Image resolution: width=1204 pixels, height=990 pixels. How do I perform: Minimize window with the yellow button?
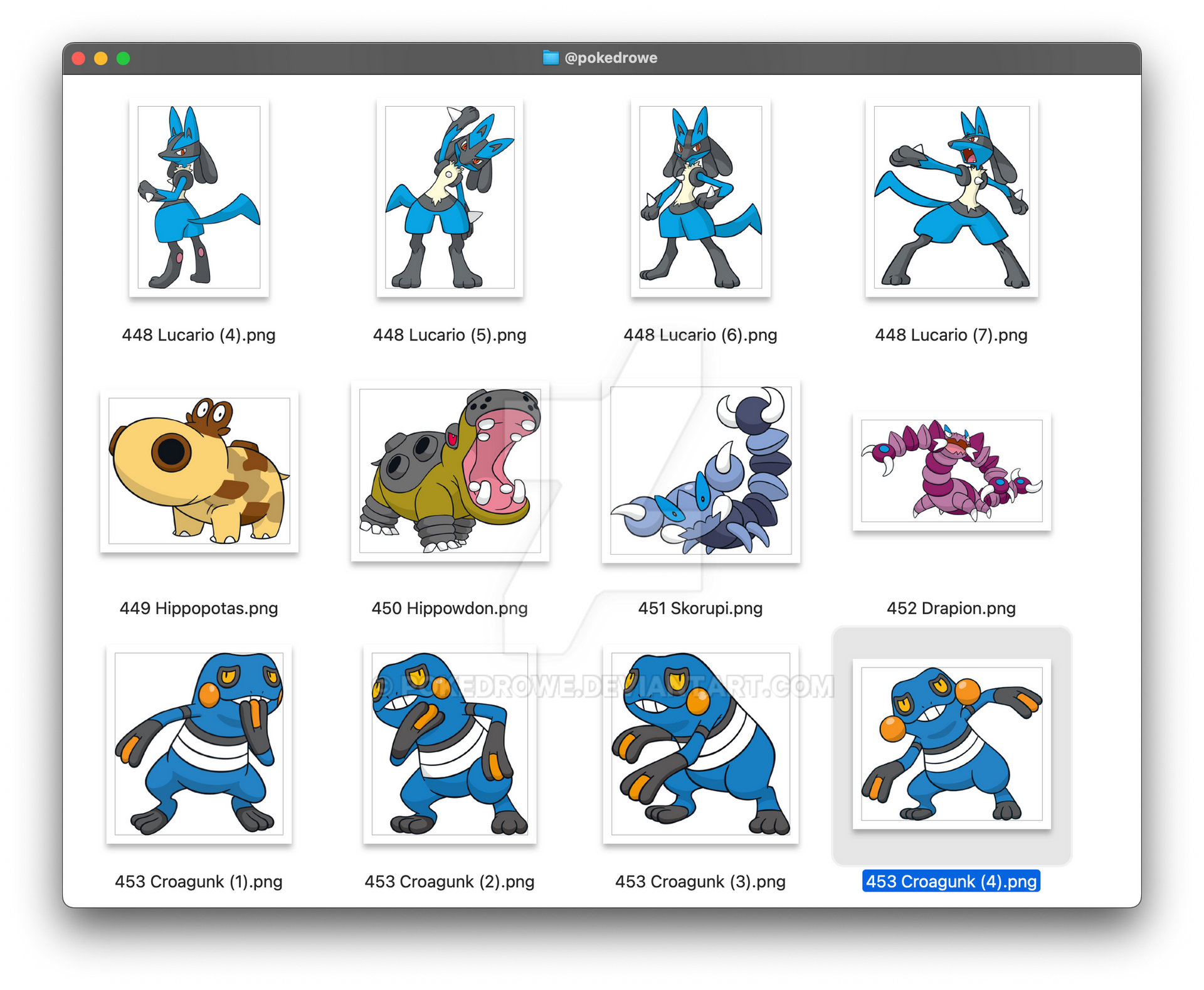tap(101, 58)
